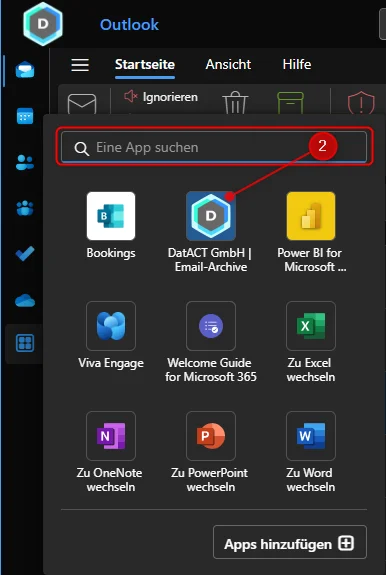Viewport: 386px width, 575px height.
Task: Open Welcome Guide for Microsoft 365
Action: 211,342
